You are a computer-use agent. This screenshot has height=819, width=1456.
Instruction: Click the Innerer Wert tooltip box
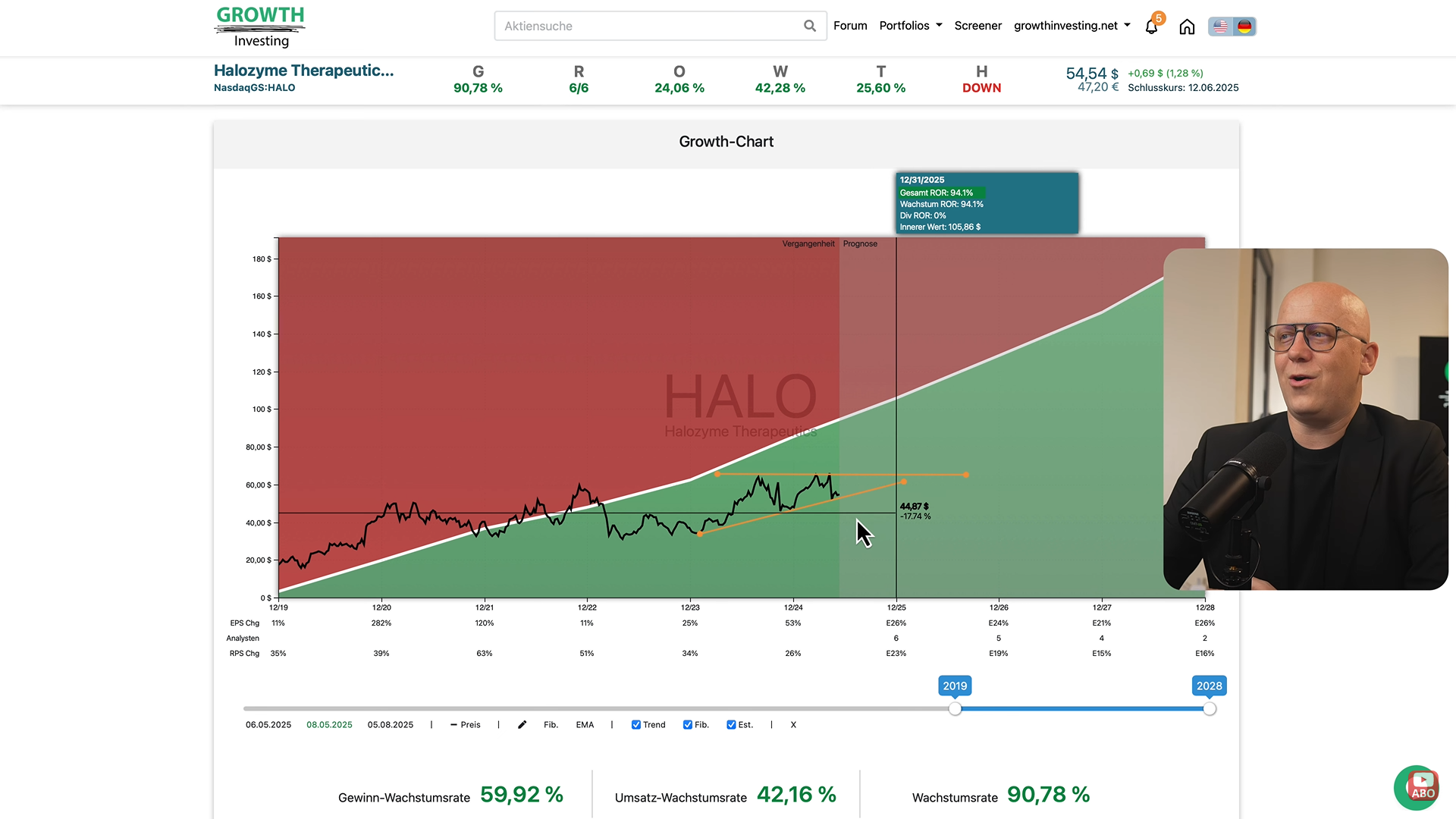987,203
